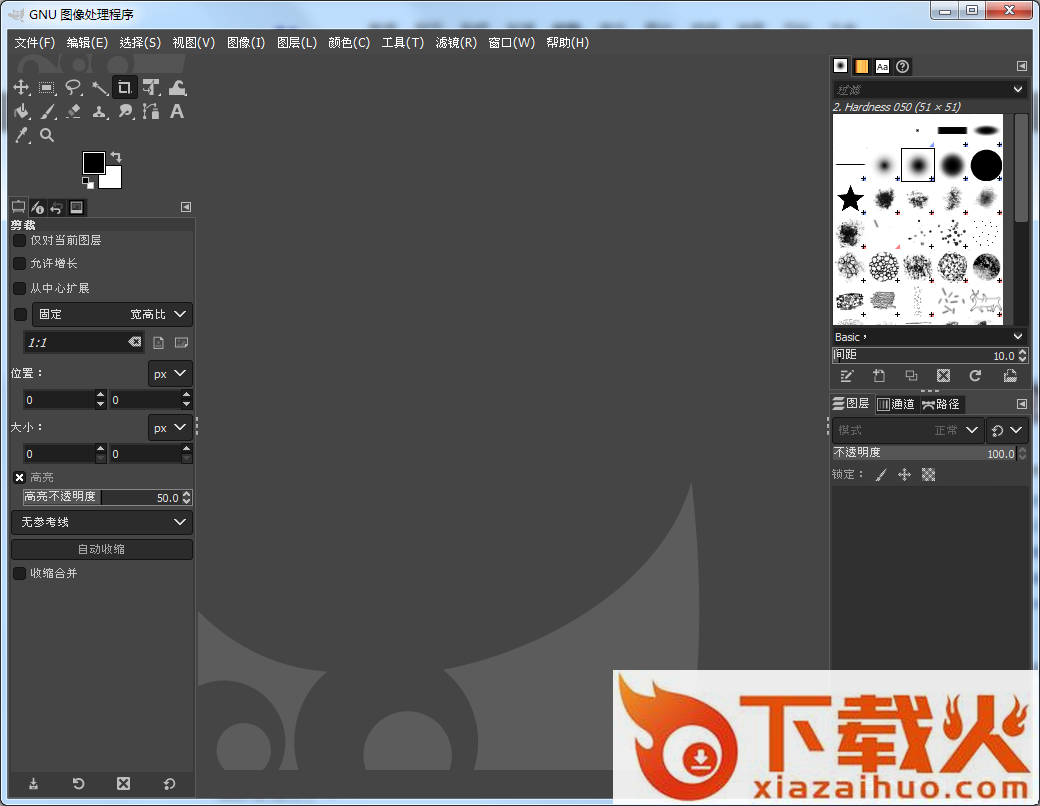
Task: Click the 自动收缩 button
Action: coord(102,549)
